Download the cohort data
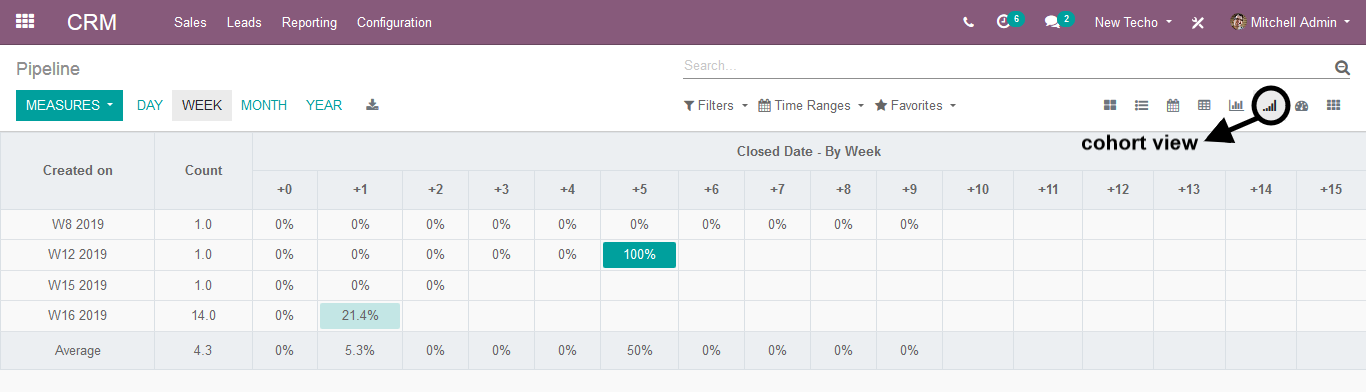Viewport: 1366px width, 392px height. [373, 105]
